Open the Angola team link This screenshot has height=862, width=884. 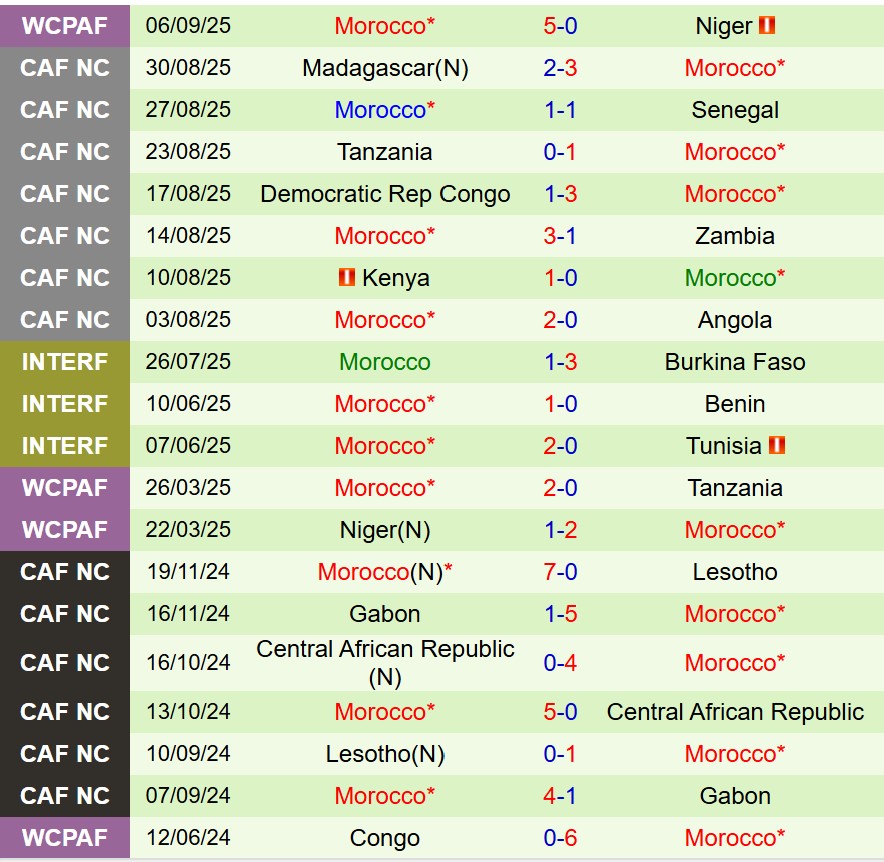pyautogui.click(x=735, y=320)
